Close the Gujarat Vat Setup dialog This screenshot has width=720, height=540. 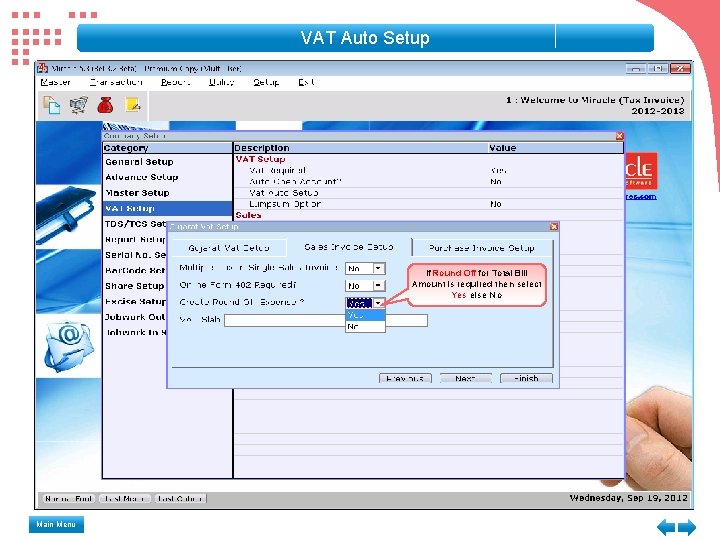(554, 226)
